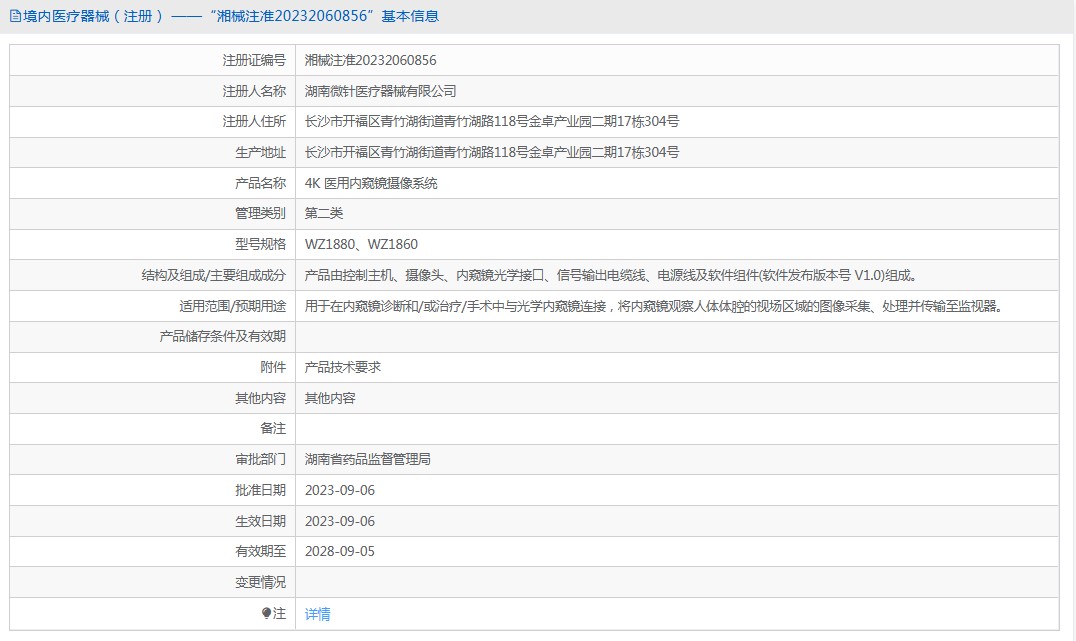Viewport: 1076px width, 641px height.
Task: Click the intended use description text
Action: pos(653,306)
